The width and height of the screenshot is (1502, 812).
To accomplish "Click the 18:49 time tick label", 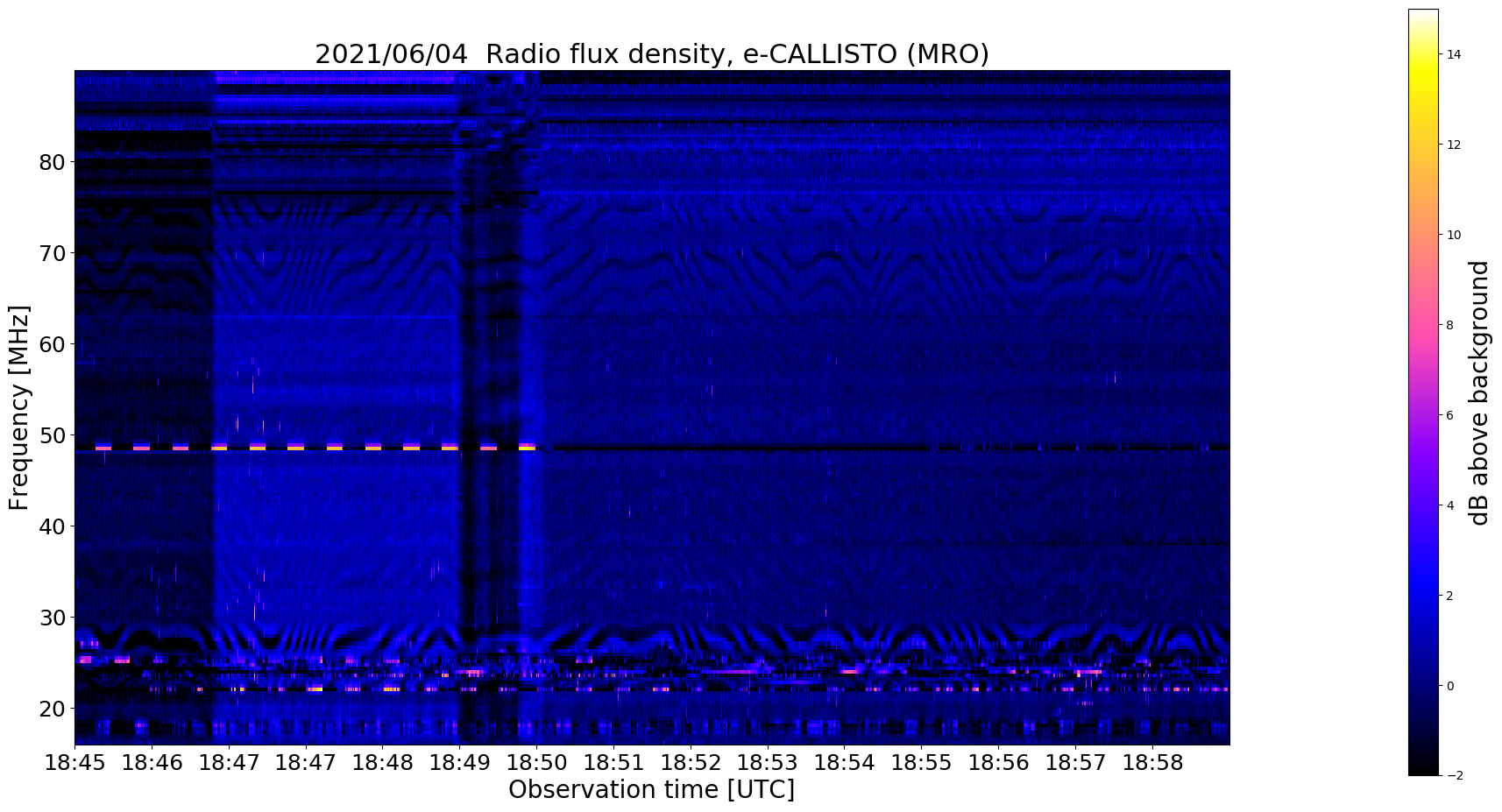I will pyautogui.click(x=459, y=763).
